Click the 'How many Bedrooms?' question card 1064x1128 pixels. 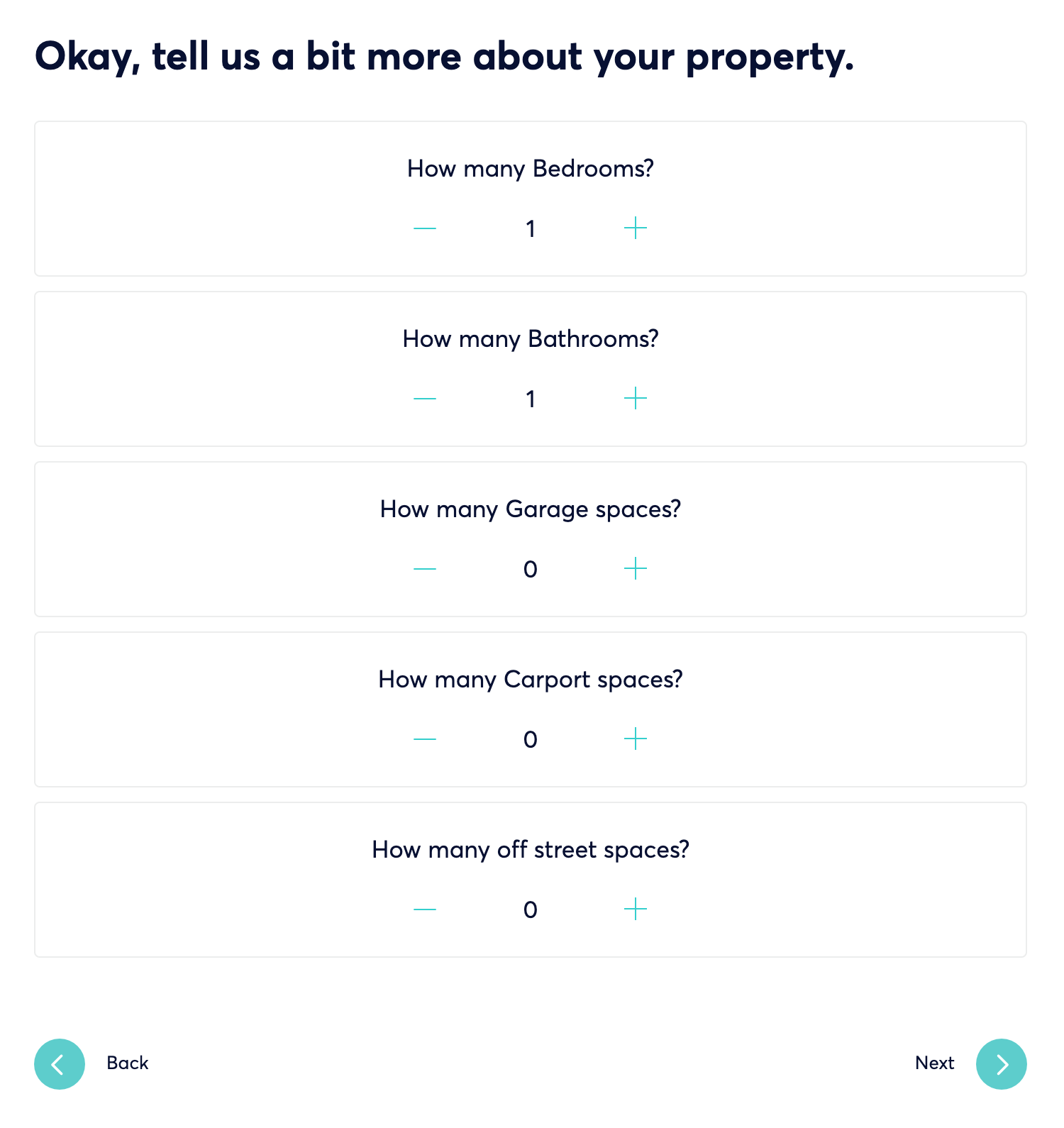[531, 199]
